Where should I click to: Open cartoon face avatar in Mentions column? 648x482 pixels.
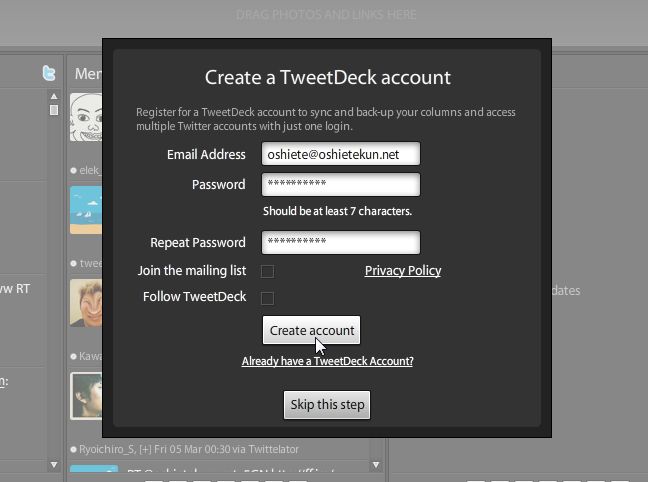click(x=86, y=117)
